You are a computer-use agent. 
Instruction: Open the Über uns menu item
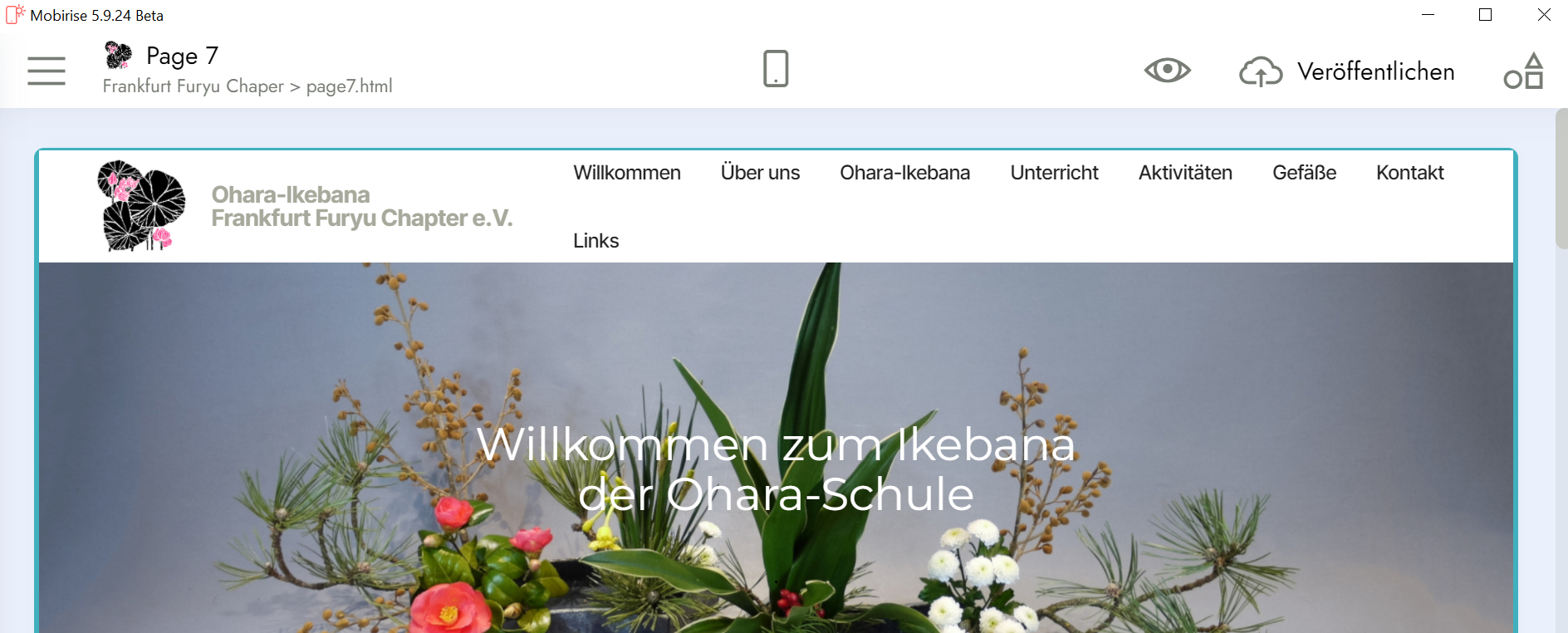[760, 173]
